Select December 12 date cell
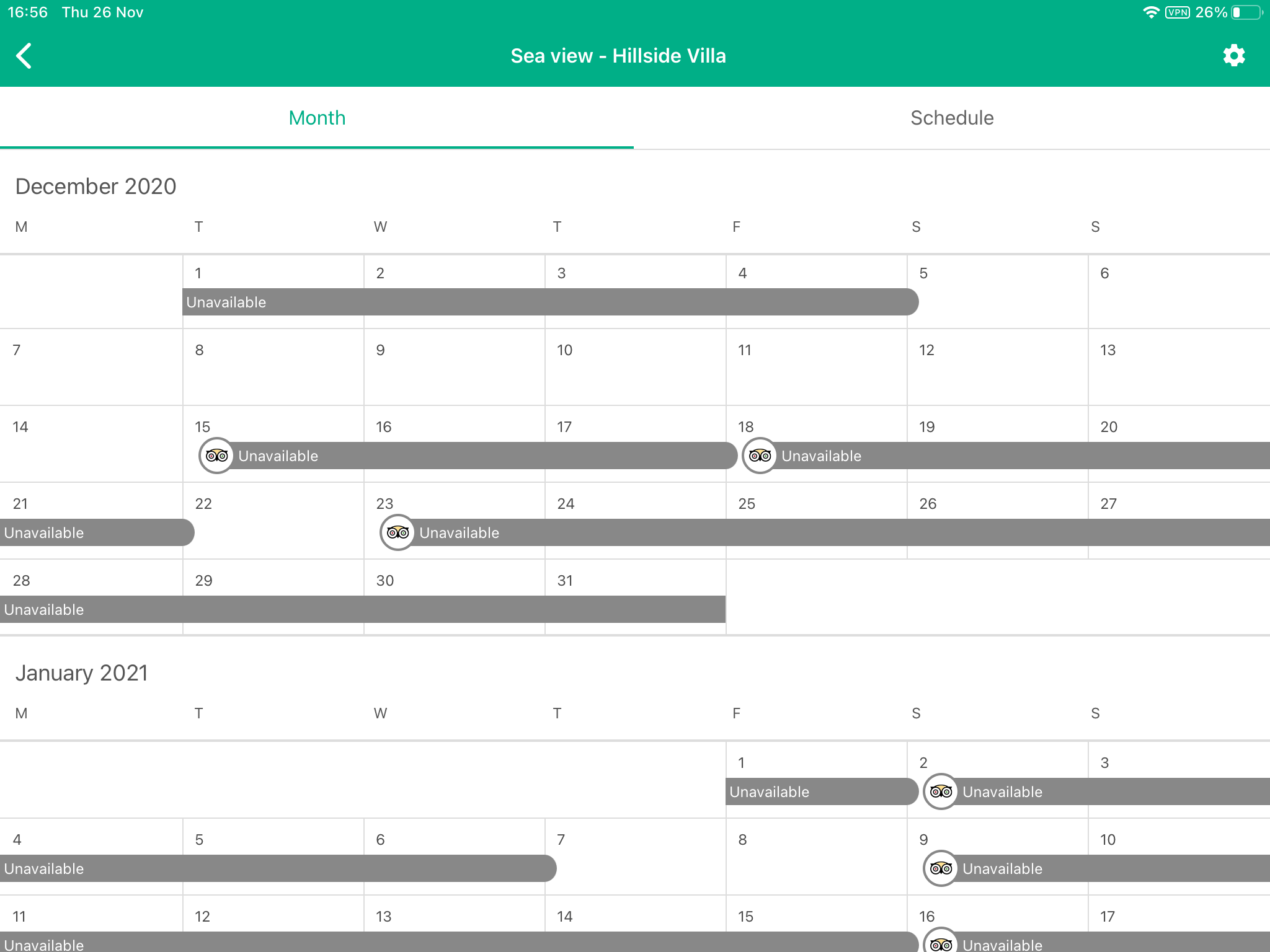 tap(998, 367)
